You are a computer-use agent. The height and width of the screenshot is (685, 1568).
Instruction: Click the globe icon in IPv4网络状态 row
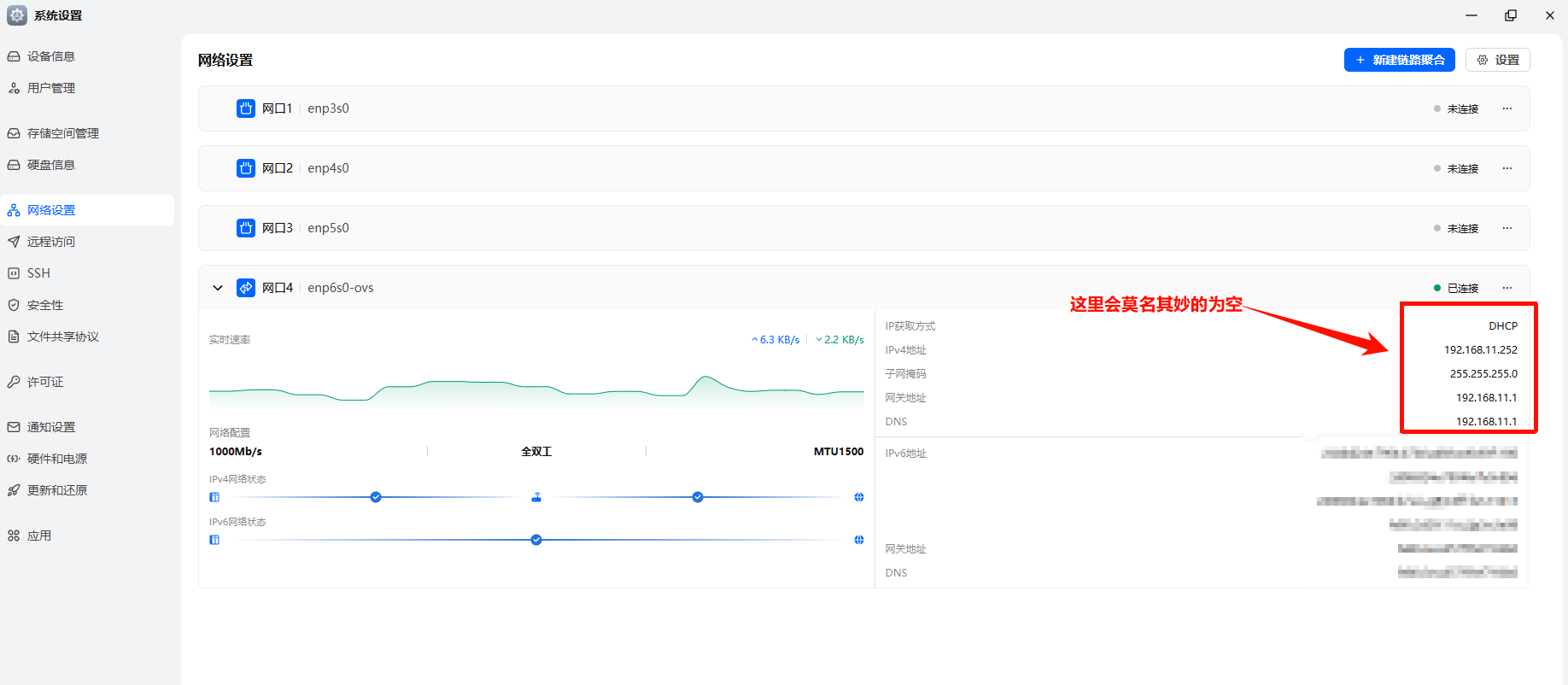(x=859, y=497)
